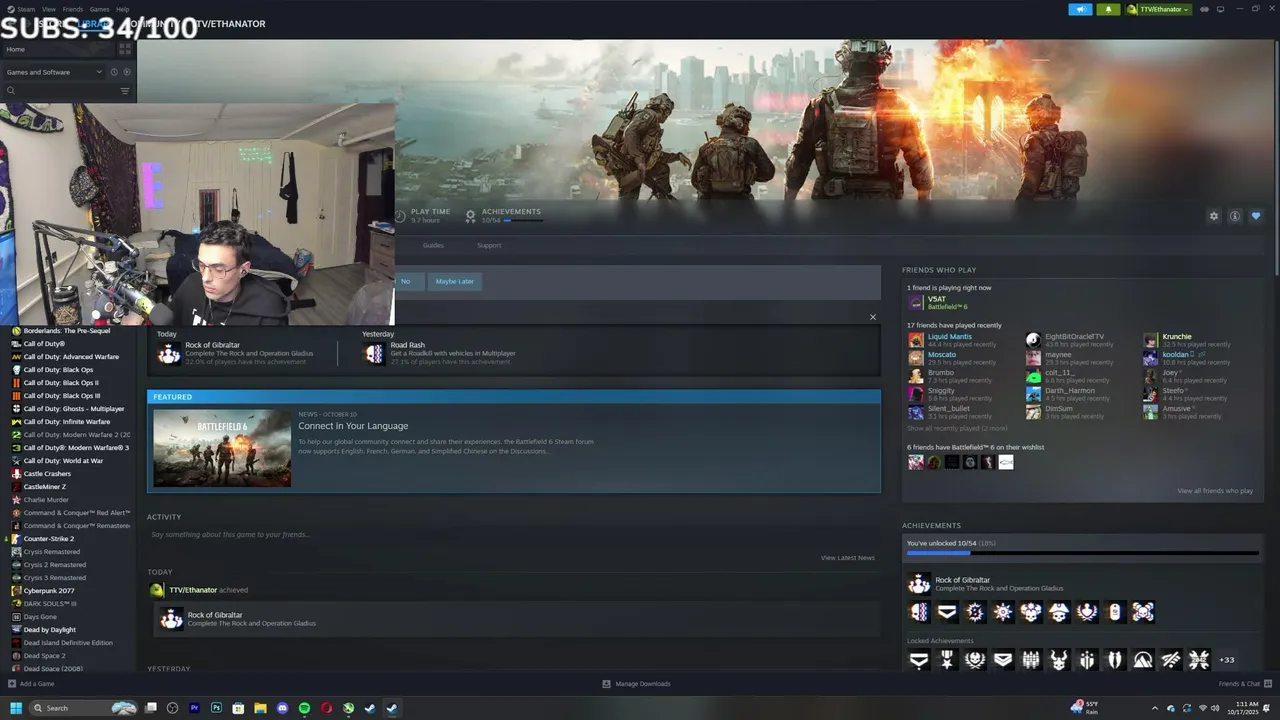Toggle recent activity clock filter
Image resolution: width=1280 pixels, height=720 pixels.
[114, 72]
